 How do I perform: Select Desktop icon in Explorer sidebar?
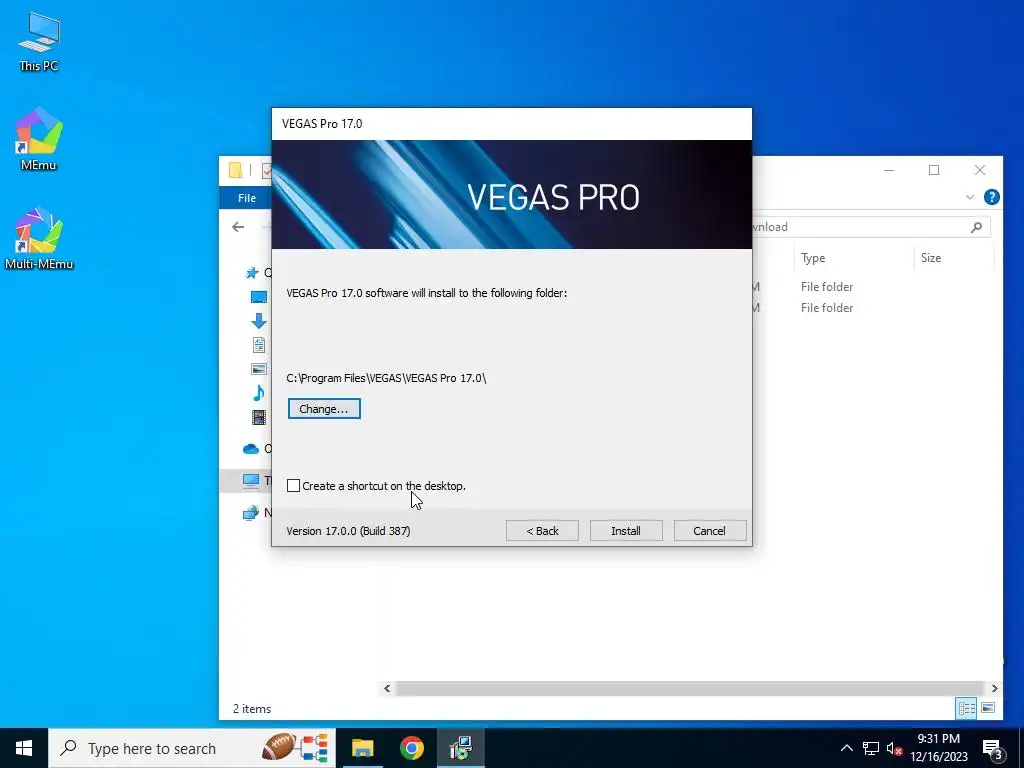point(259,297)
